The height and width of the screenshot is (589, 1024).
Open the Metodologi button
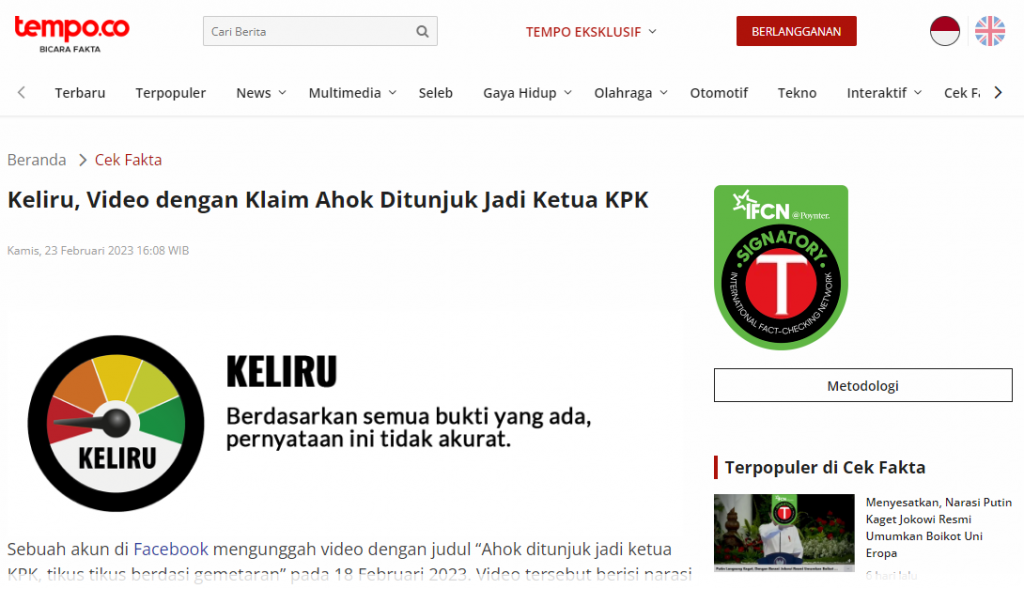coord(863,385)
